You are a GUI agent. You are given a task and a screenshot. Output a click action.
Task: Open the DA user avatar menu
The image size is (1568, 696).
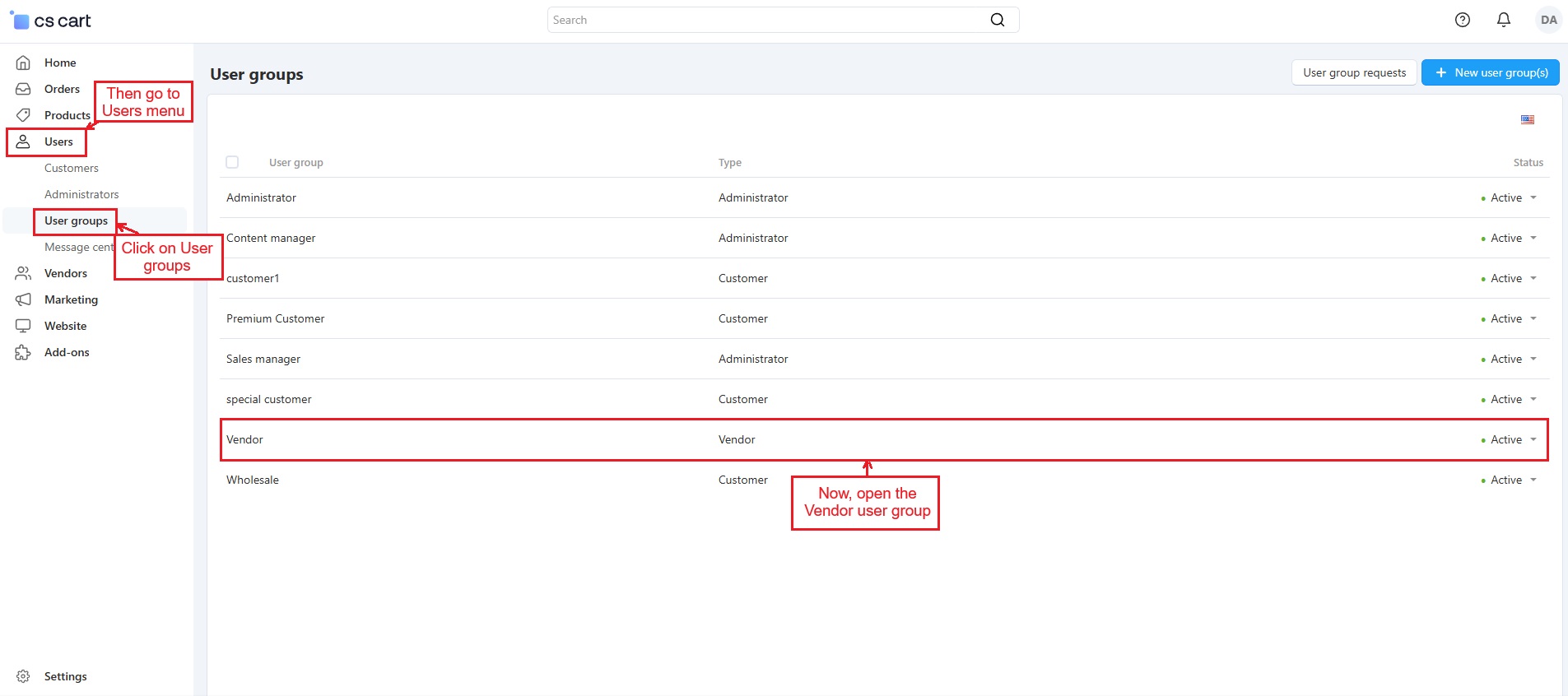coord(1548,20)
